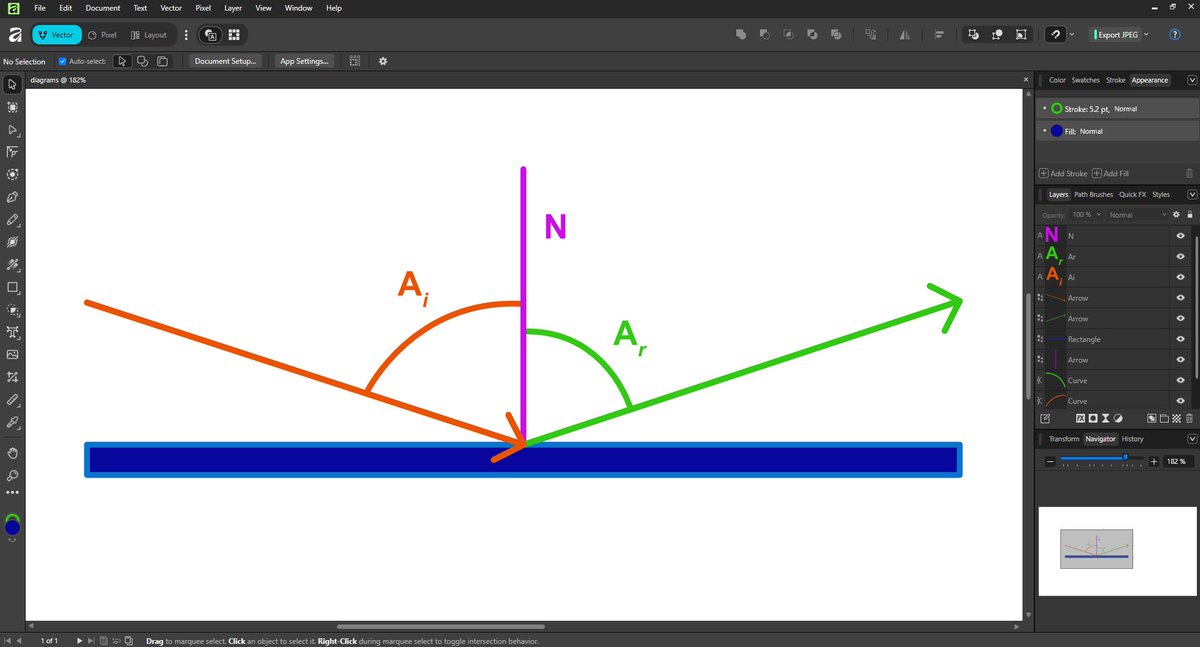Select the Rectangle shape tool
1200x647 pixels.
[x=12, y=287]
